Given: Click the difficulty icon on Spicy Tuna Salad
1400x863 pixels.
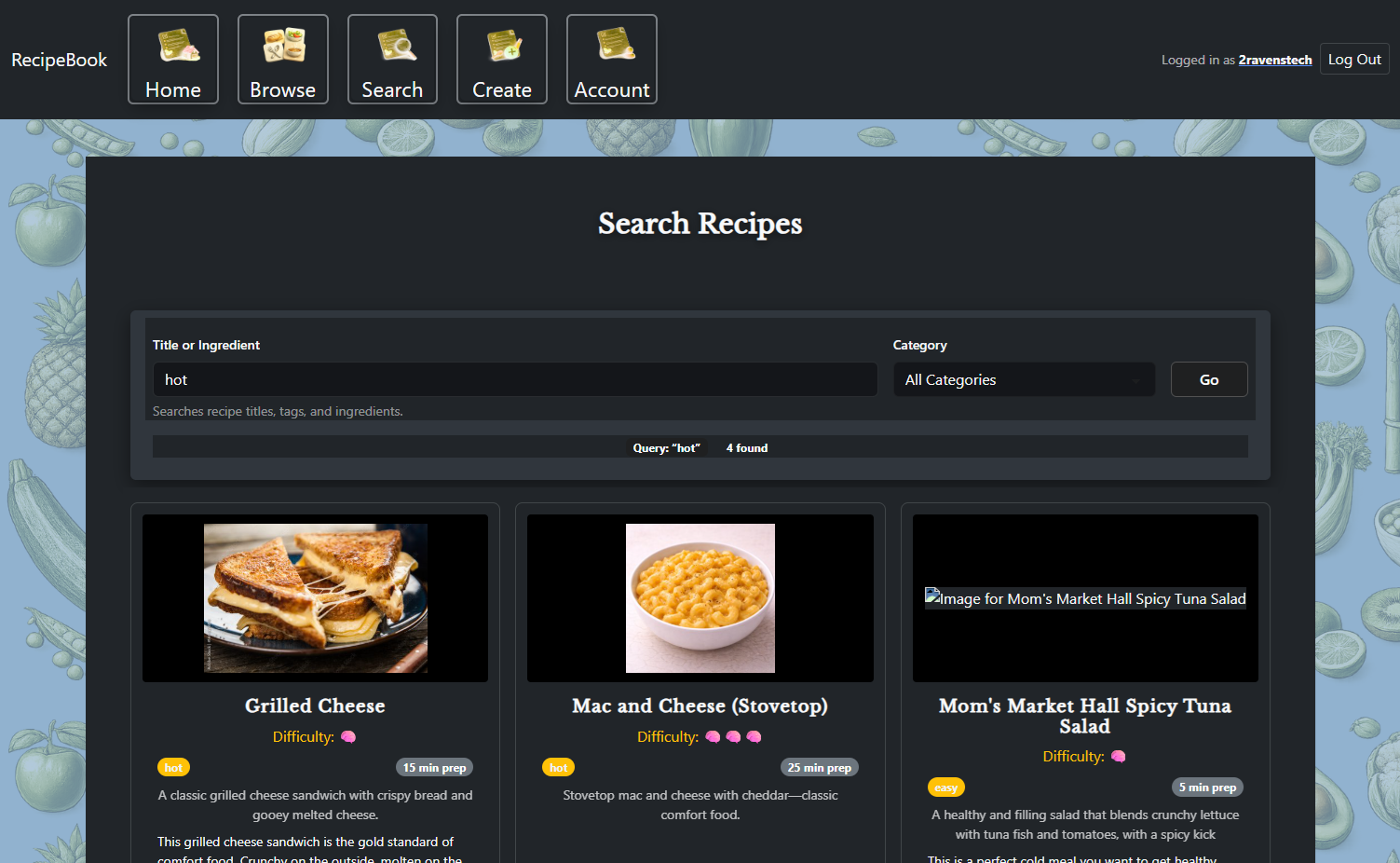Looking at the screenshot, I should (x=1117, y=756).
